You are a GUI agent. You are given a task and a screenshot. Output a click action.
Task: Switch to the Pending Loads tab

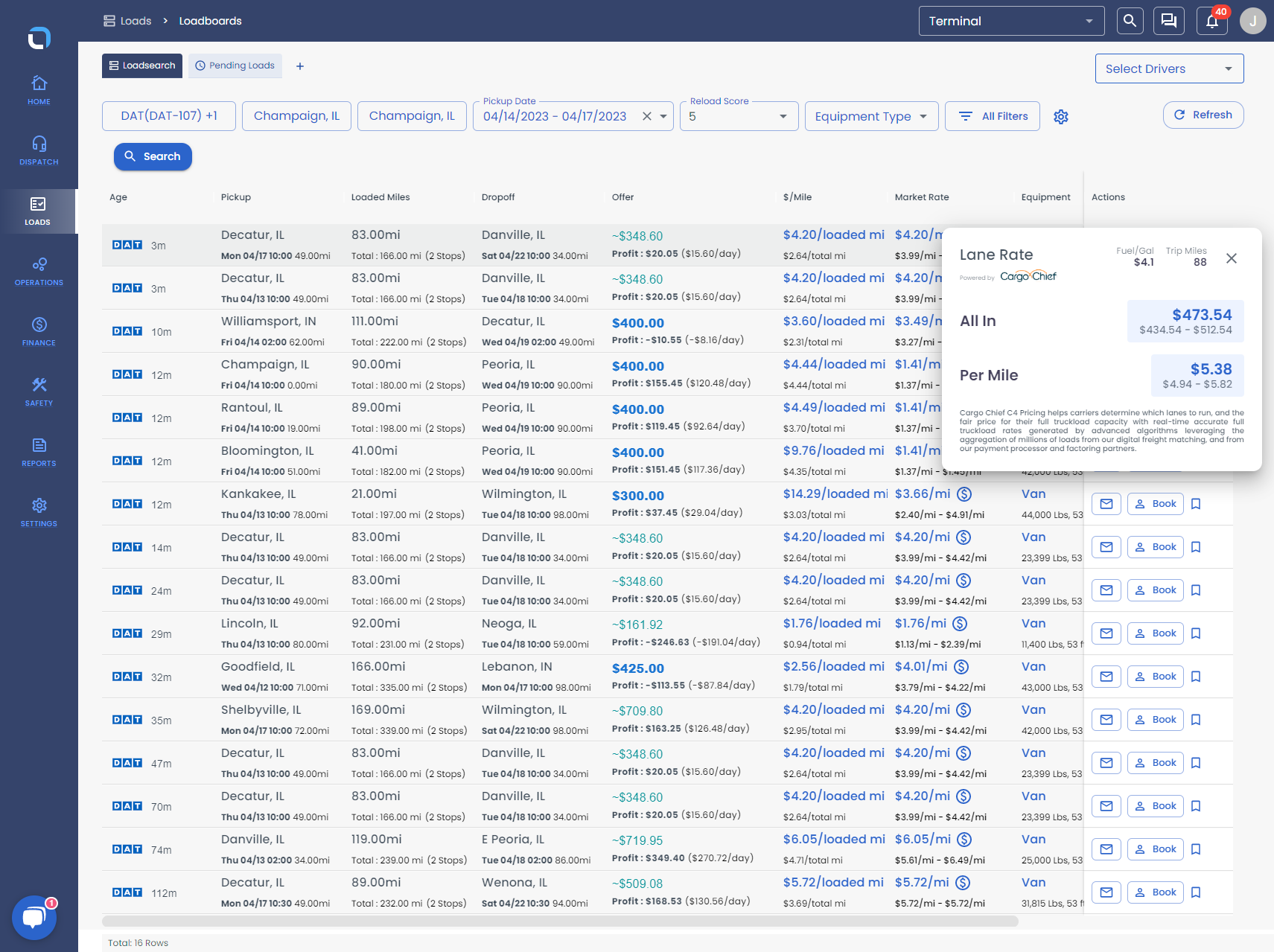(235, 66)
